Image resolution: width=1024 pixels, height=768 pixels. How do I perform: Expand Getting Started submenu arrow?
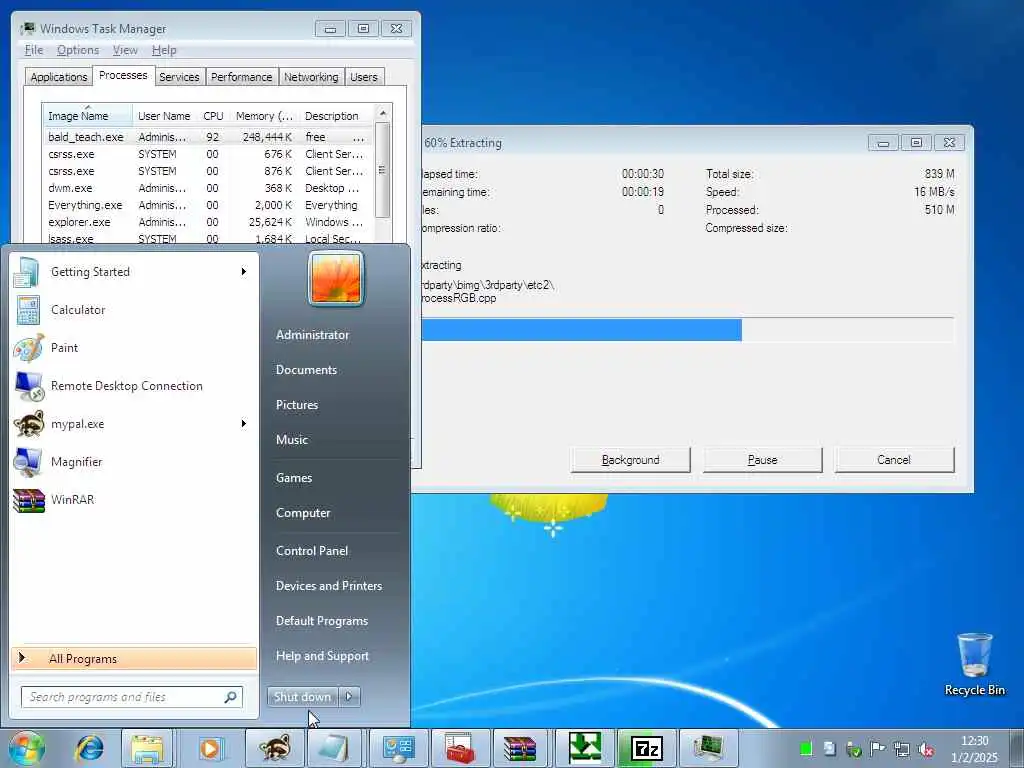pyautogui.click(x=244, y=272)
